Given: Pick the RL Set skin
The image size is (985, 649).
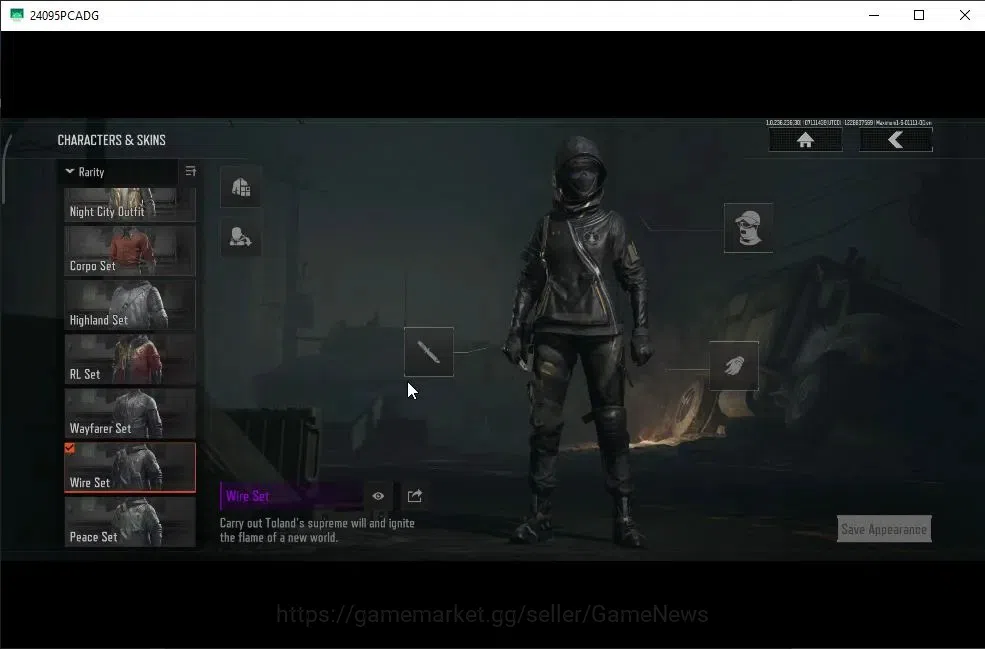Looking at the screenshot, I should 130,359.
